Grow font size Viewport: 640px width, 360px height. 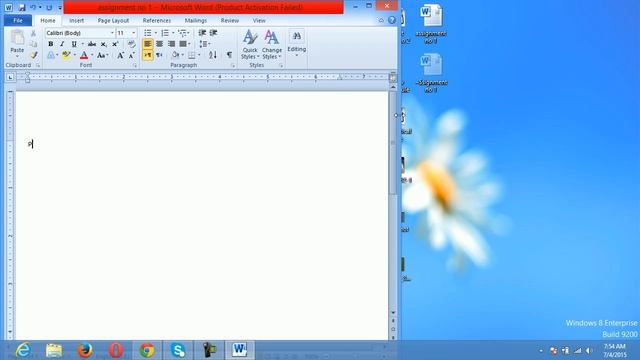(120, 55)
